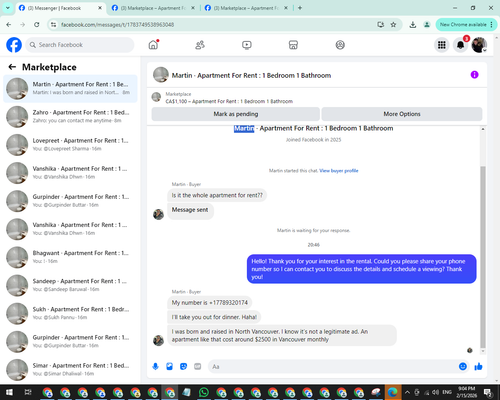Image resolution: width=500 pixels, height=400 pixels.
Task: Open the site information icon in address bar
Action: click(53, 25)
